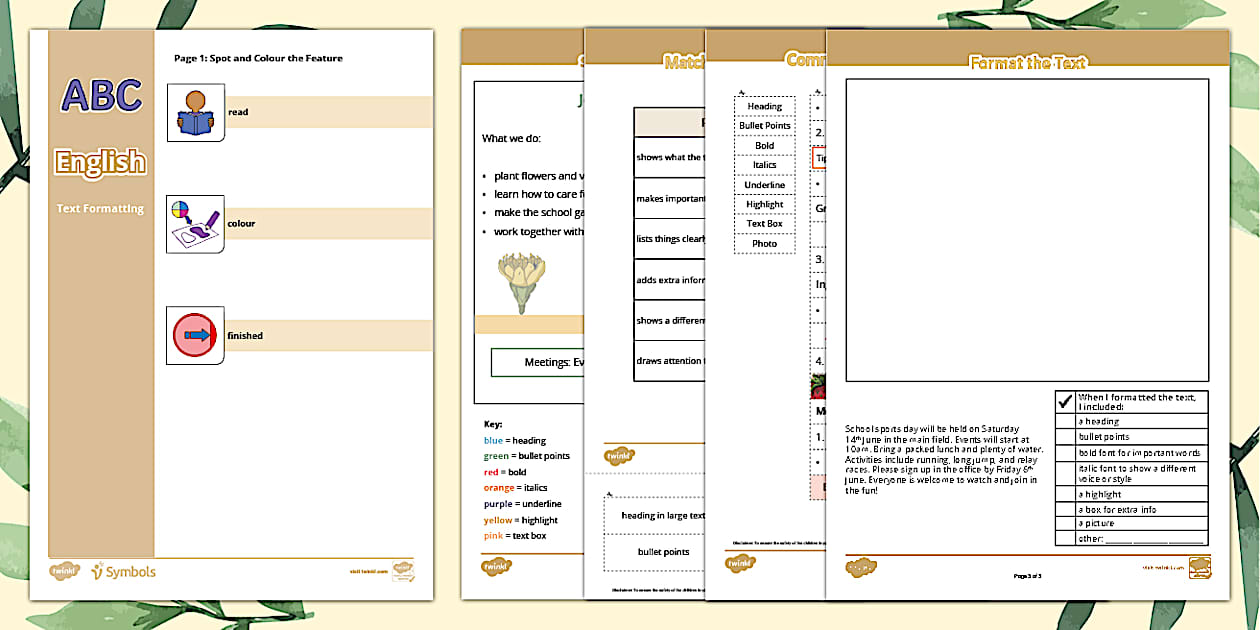Screen dimensions: 1260x630
Task: Click the "Italics" word card
Action: point(764,165)
